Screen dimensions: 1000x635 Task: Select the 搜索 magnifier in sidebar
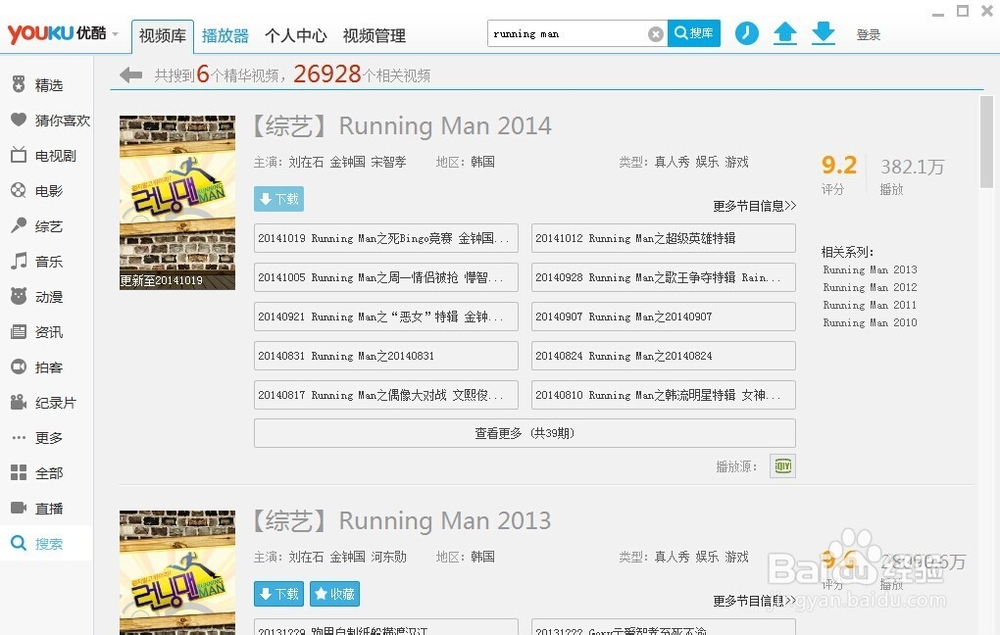point(18,543)
